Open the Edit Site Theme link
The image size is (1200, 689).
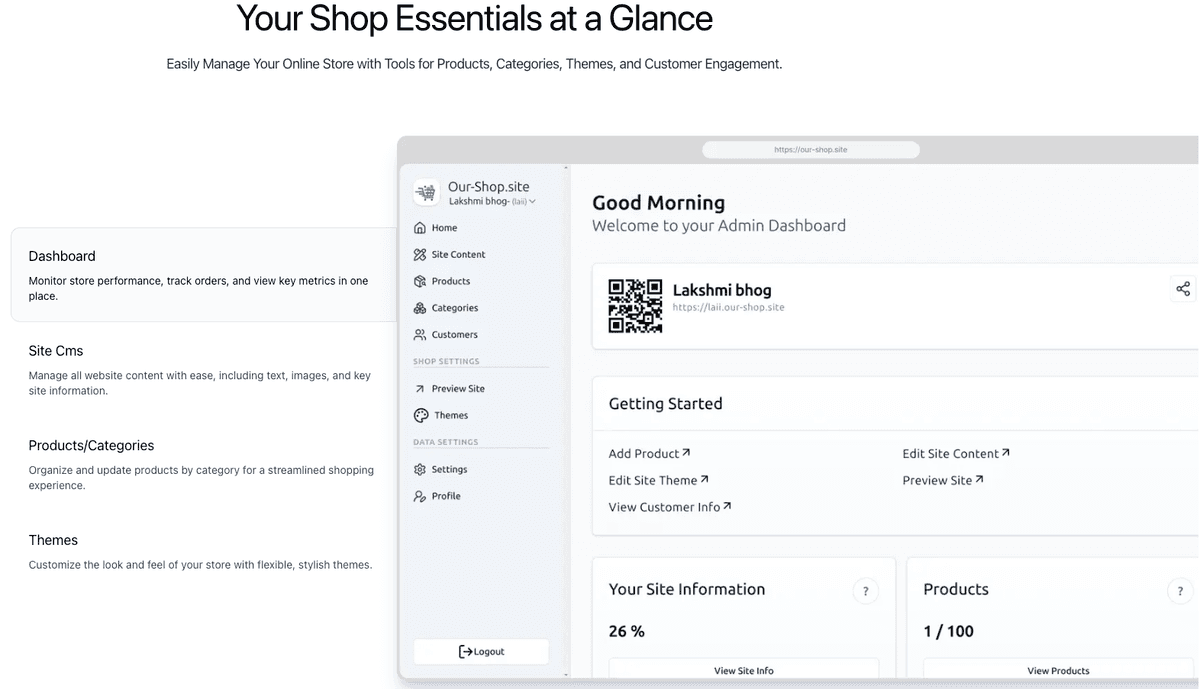653,480
